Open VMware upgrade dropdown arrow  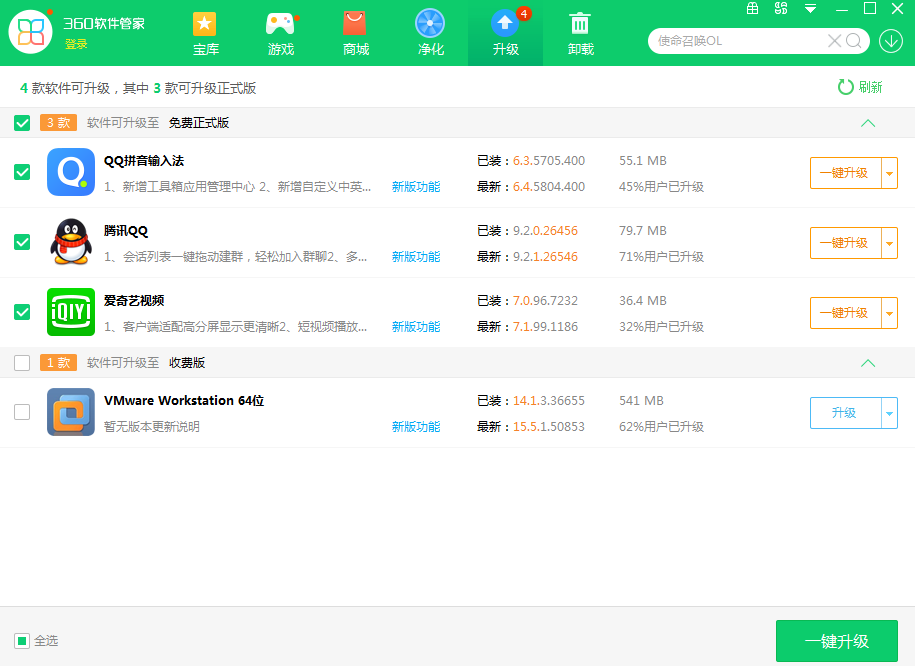coord(889,413)
